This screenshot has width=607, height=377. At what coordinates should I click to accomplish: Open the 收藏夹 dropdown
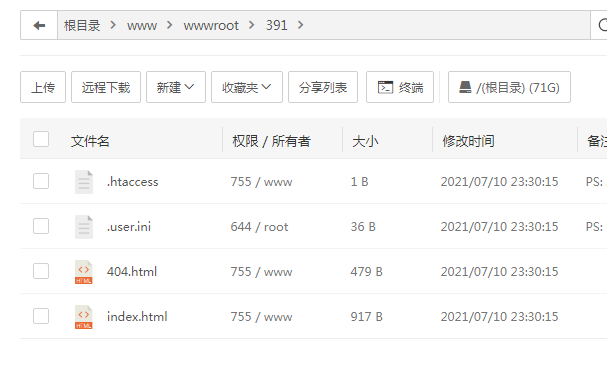coord(247,87)
